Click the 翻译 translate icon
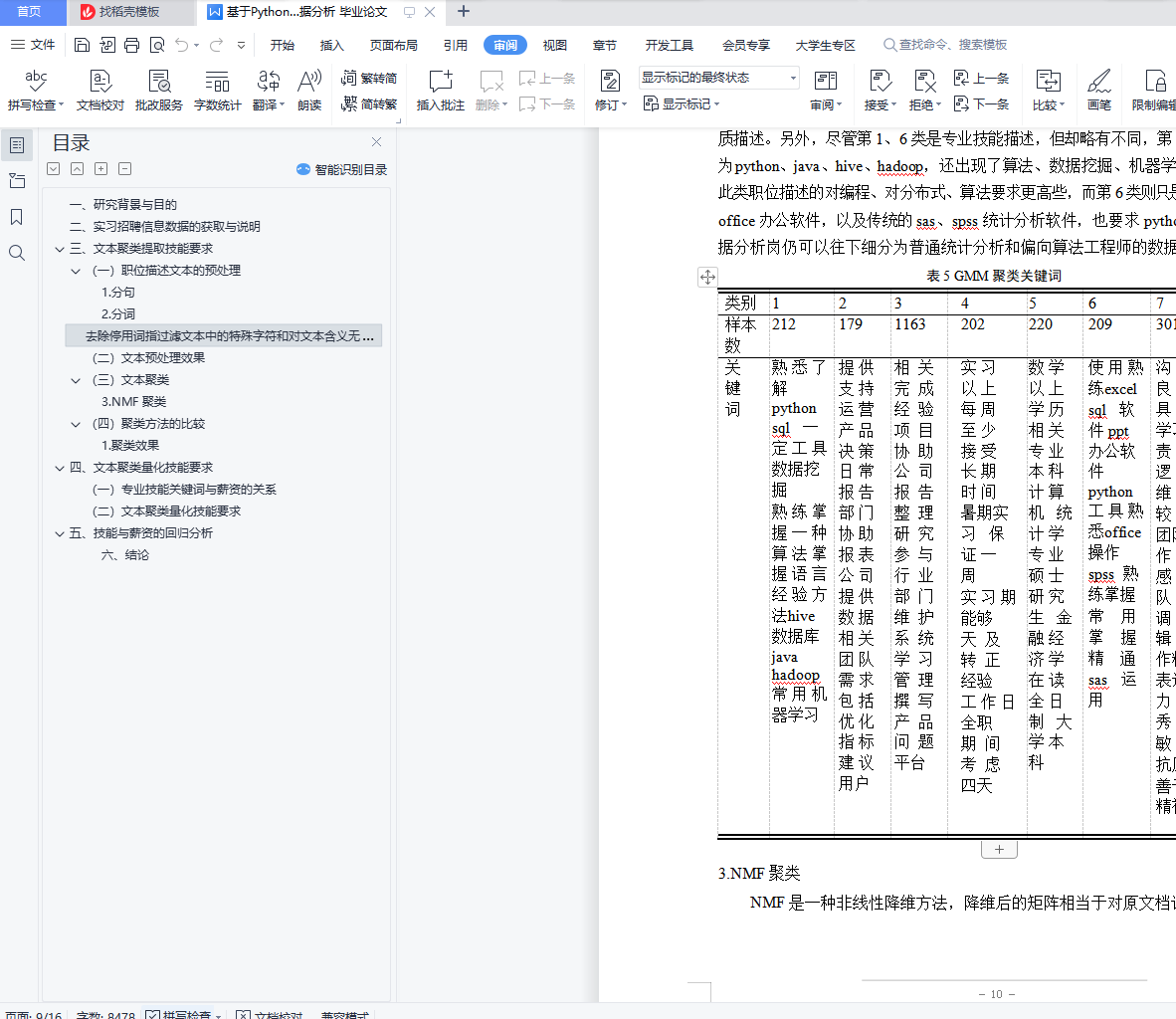 pyautogui.click(x=268, y=81)
